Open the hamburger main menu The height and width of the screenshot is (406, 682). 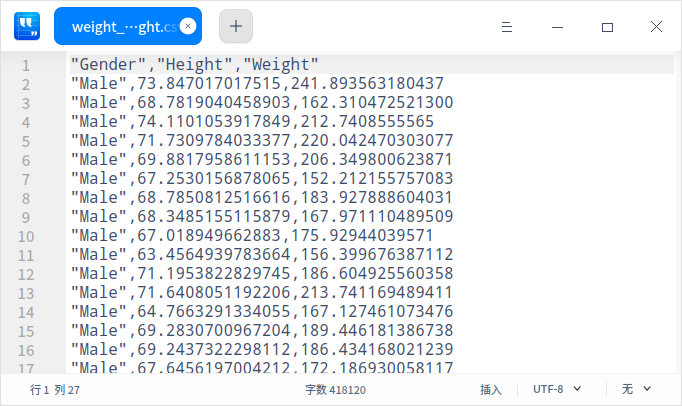coord(507,27)
